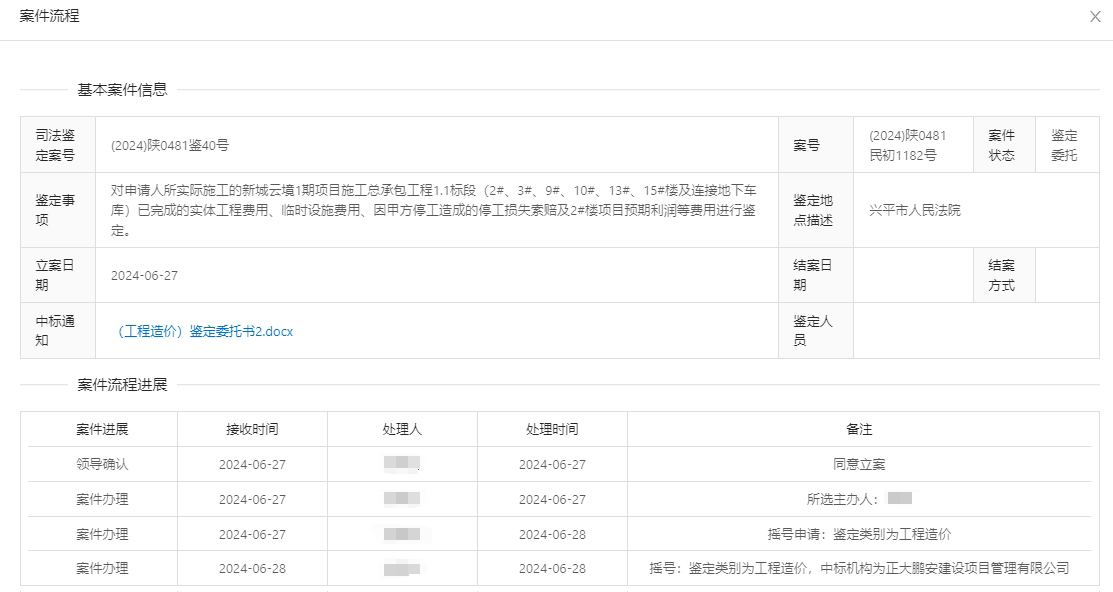Close the 案件流程 dialog
Viewport: 1113px width, 592px height.
[x=1095, y=17]
